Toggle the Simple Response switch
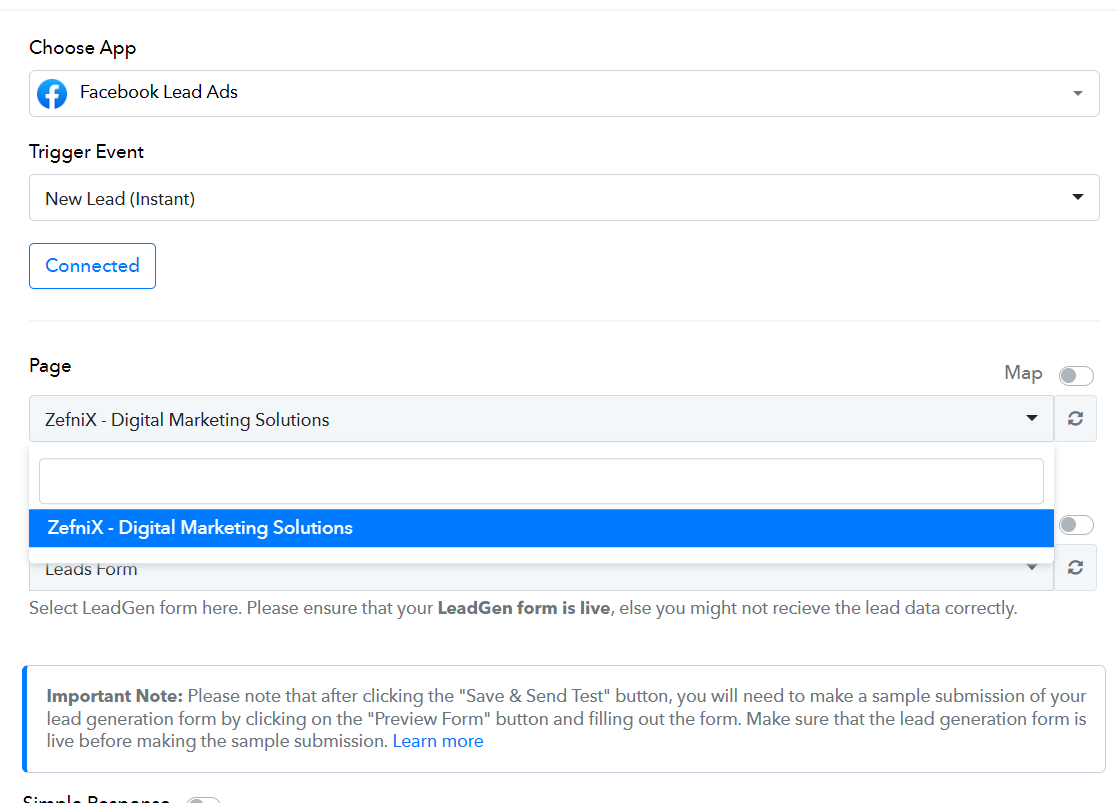The height and width of the screenshot is (803, 1117). pyautogui.click(x=203, y=800)
